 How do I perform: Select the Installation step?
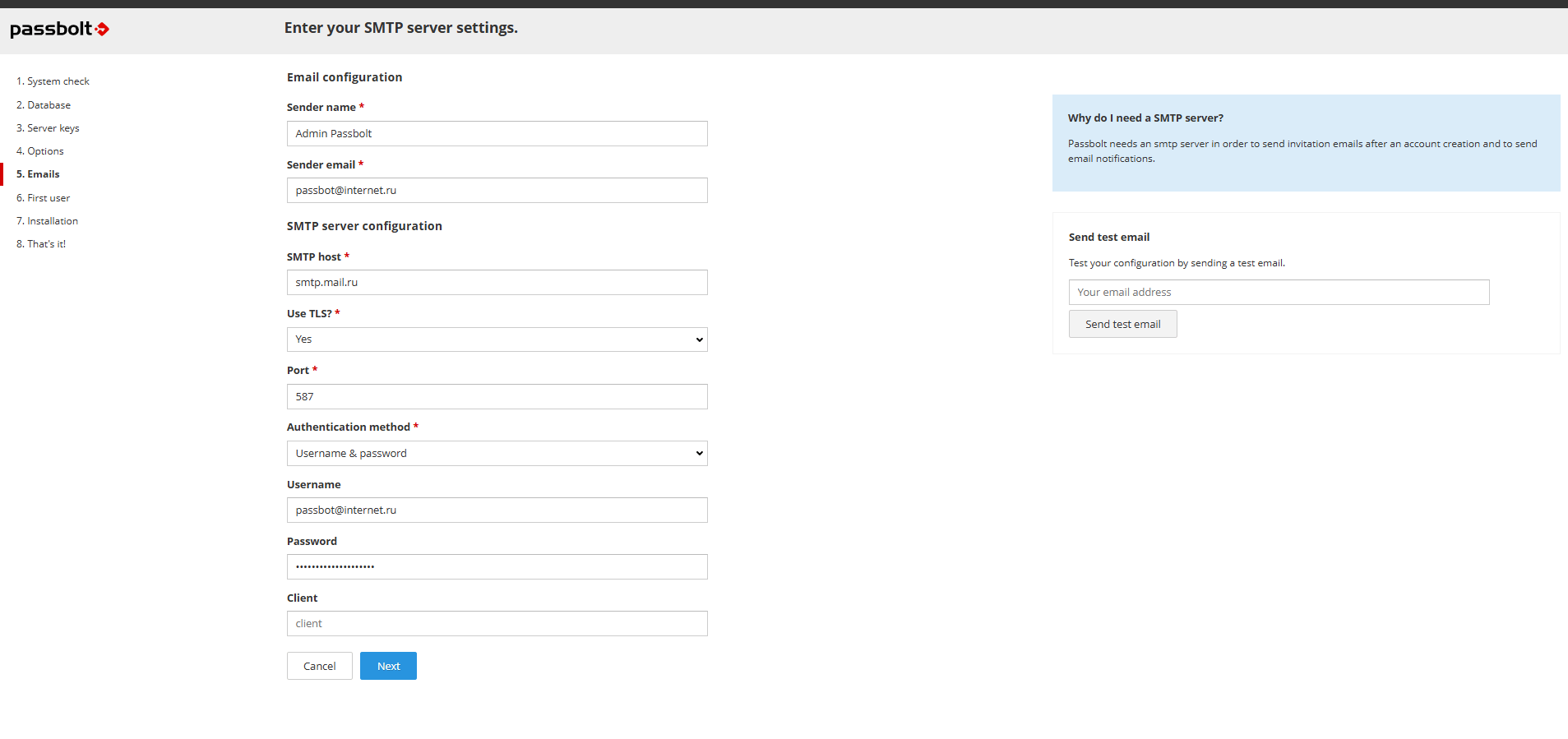click(47, 221)
